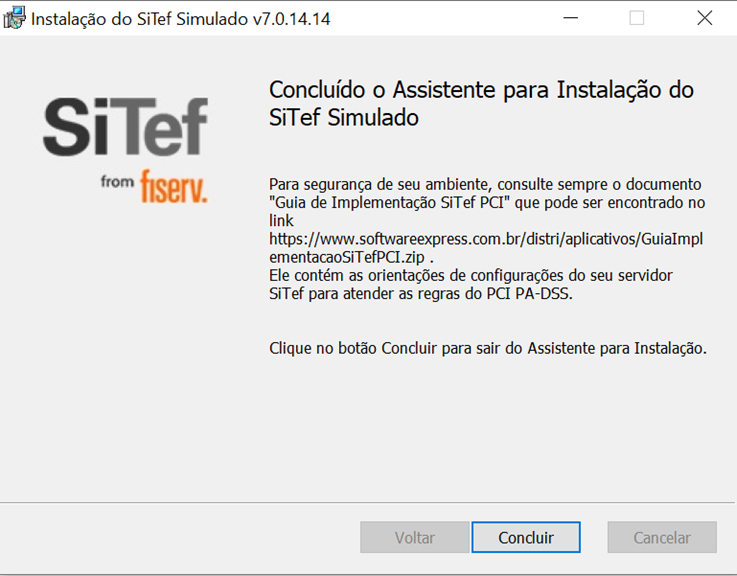
Task: Minimize the SiTef installer window
Action: 570,18
